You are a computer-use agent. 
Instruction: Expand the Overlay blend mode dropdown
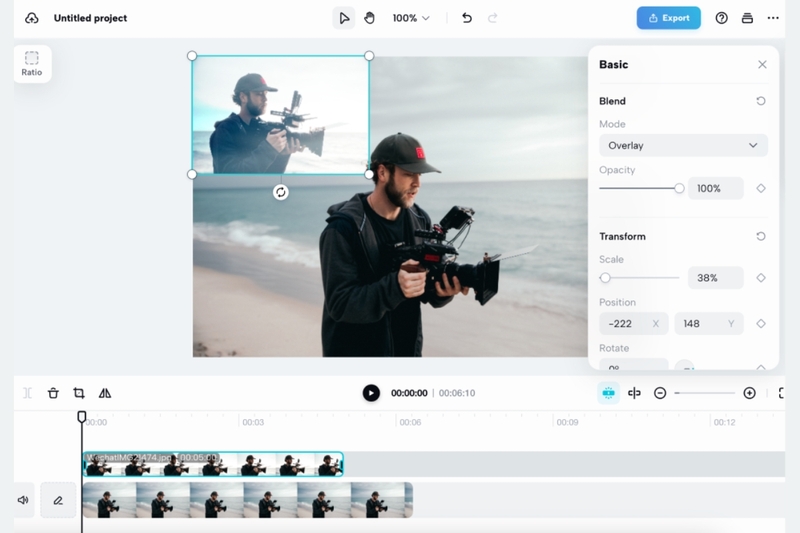683,145
